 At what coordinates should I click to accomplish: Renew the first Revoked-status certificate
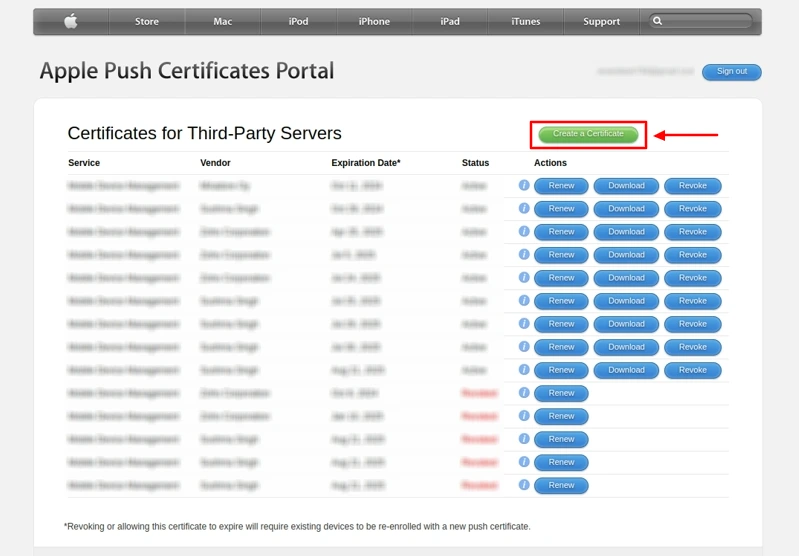(561, 393)
